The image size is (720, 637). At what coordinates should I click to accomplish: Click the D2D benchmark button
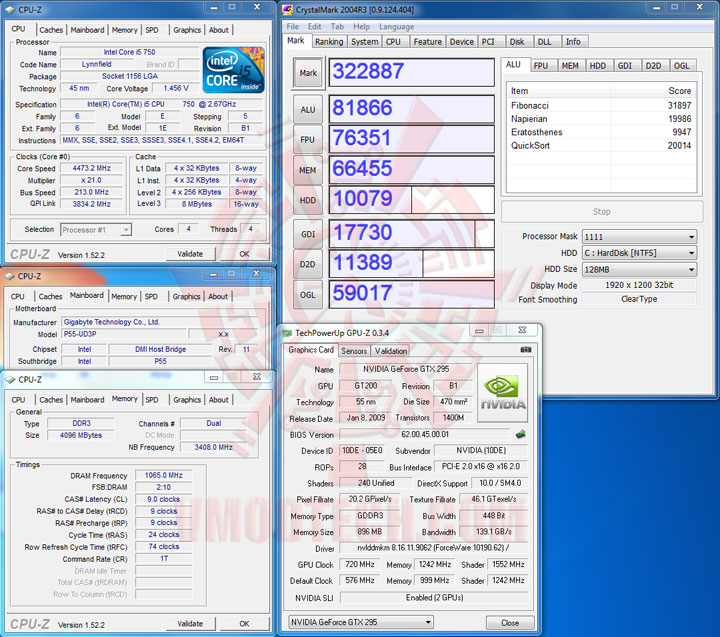tap(308, 264)
